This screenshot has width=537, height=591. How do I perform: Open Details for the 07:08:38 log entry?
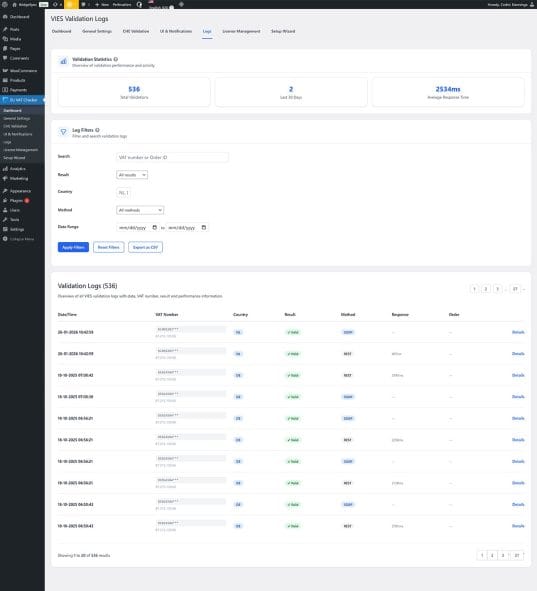[x=518, y=397]
